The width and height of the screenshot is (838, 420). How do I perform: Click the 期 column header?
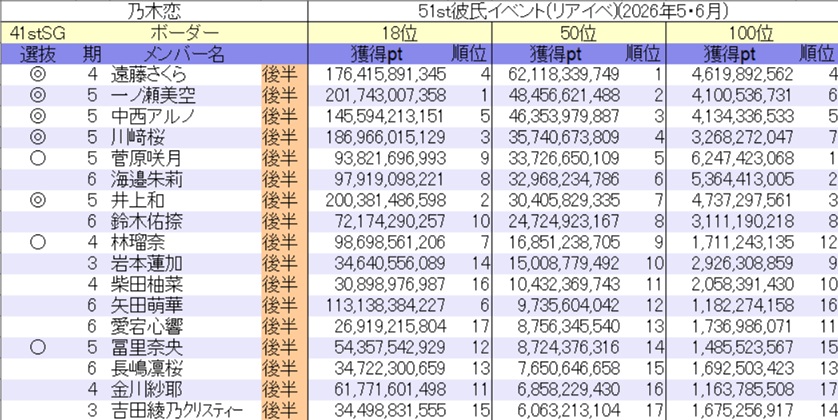tap(92, 54)
